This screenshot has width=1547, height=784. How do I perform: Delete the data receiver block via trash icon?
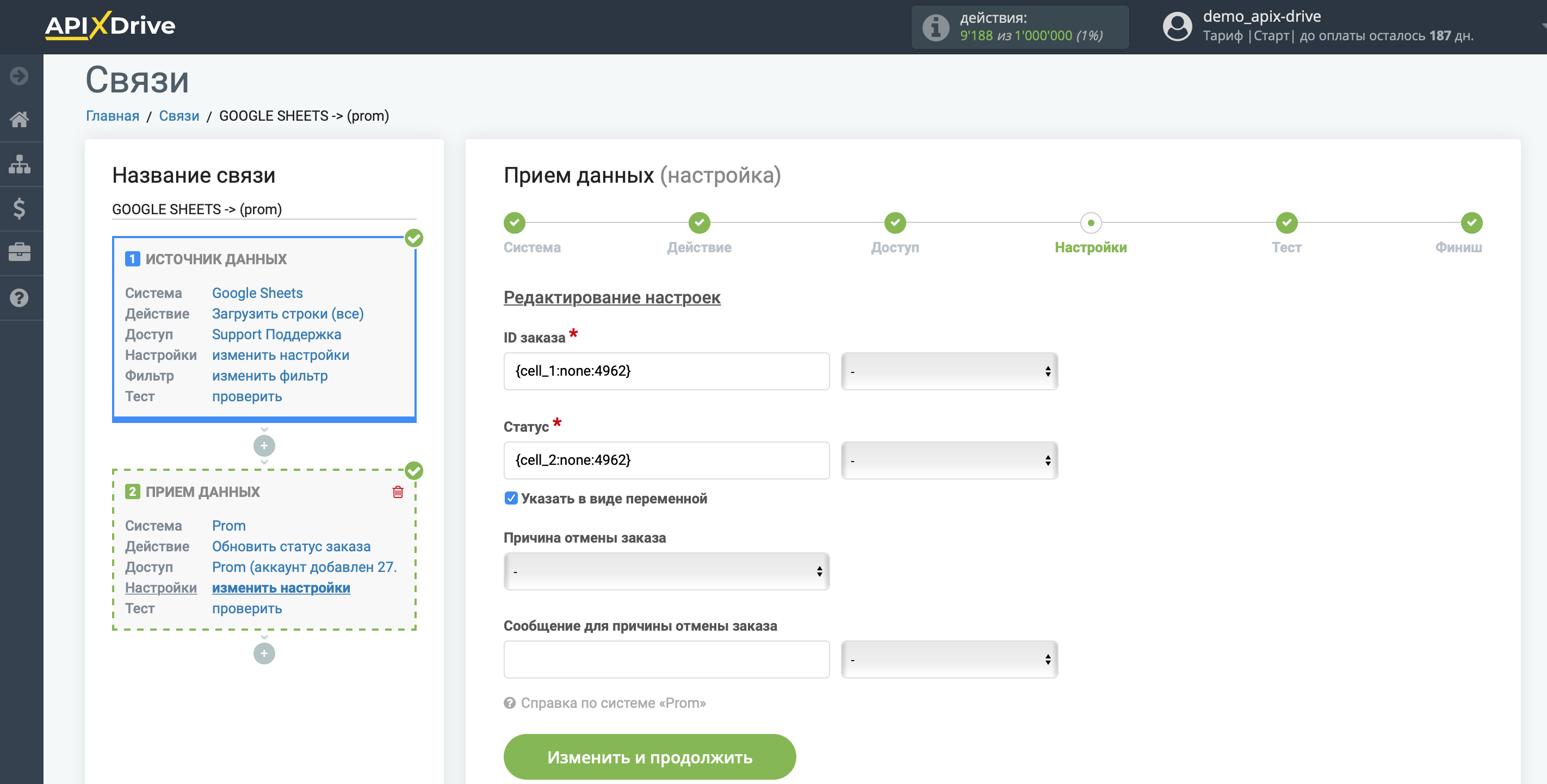click(x=398, y=491)
